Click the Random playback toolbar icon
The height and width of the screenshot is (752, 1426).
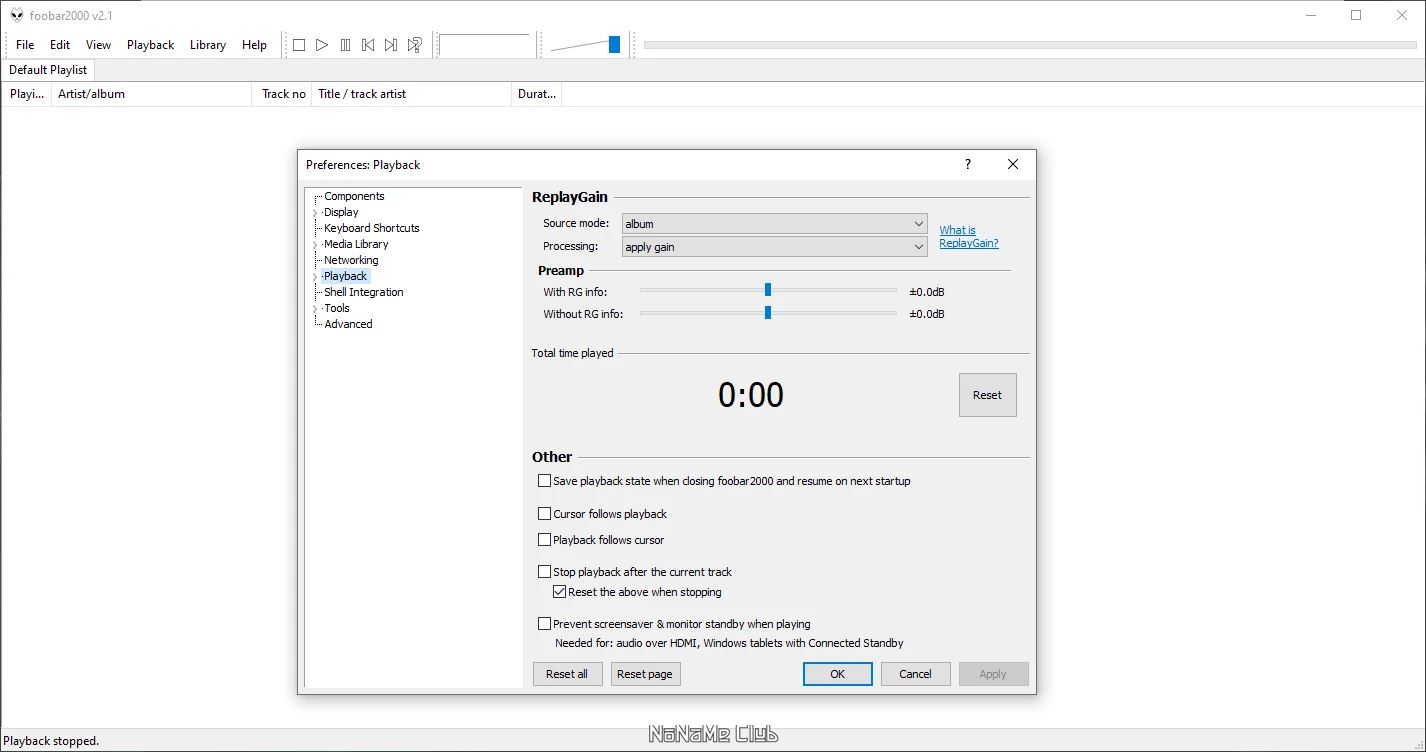[415, 45]
